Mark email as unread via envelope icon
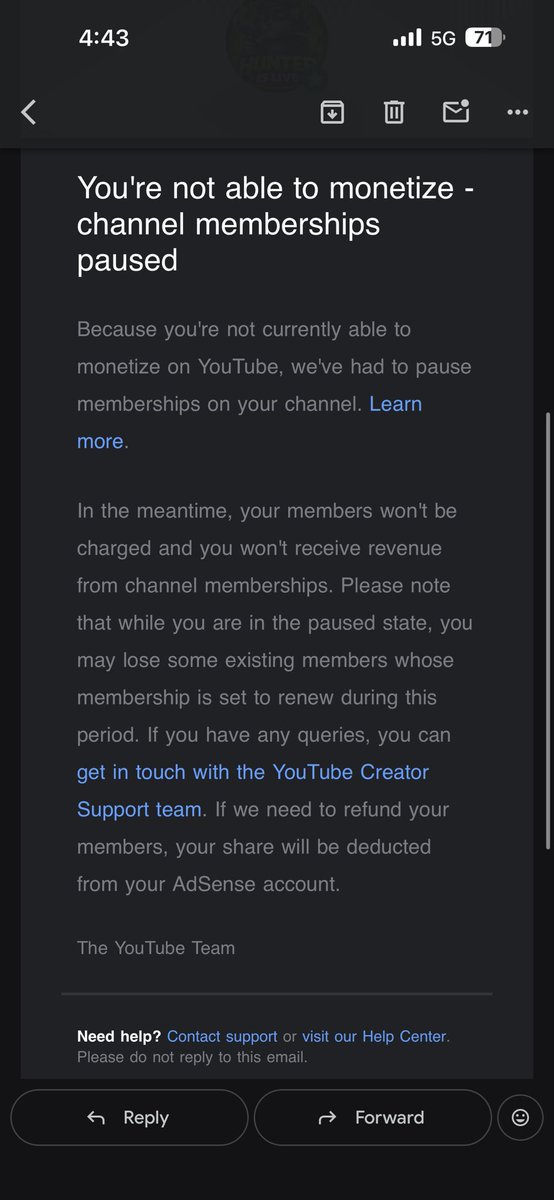Screen dimensions: 554x1200 point(456,111)
